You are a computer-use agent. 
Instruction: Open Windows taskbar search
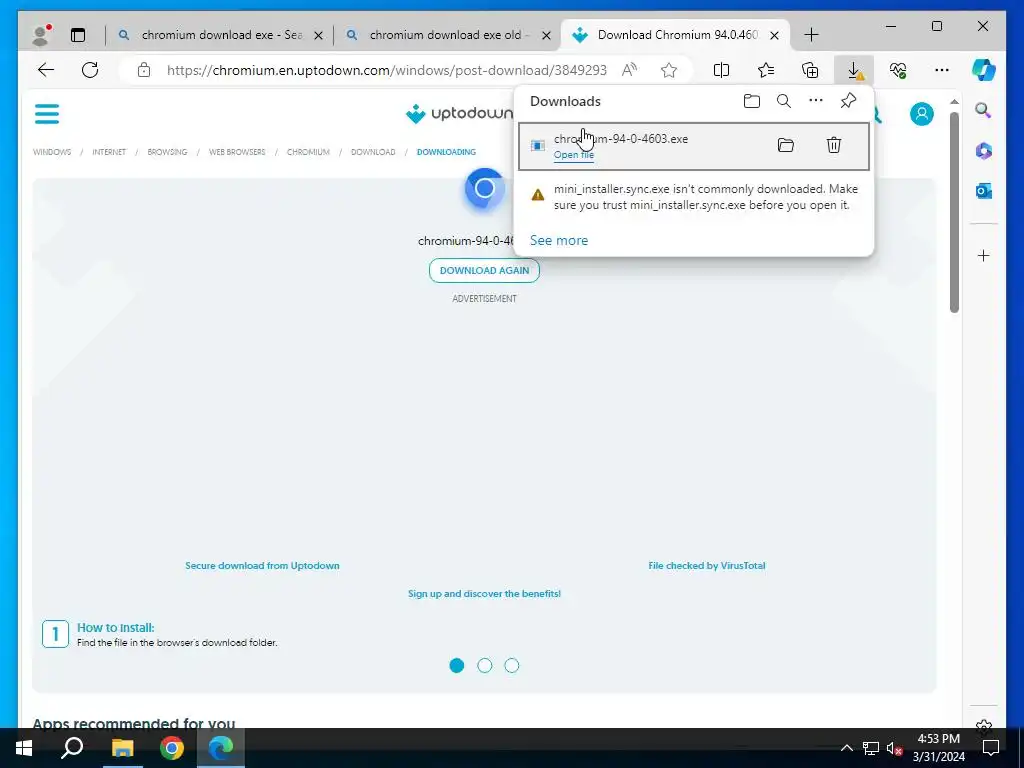point(72,748)
